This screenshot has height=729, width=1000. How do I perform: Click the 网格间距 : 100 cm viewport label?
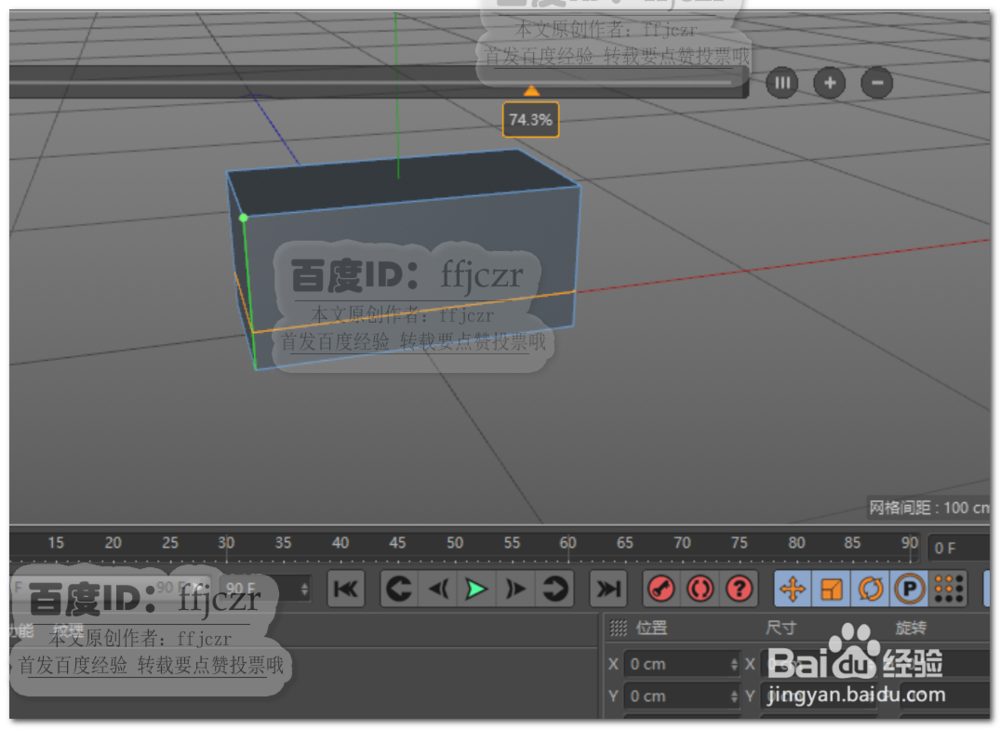(929, 508)
